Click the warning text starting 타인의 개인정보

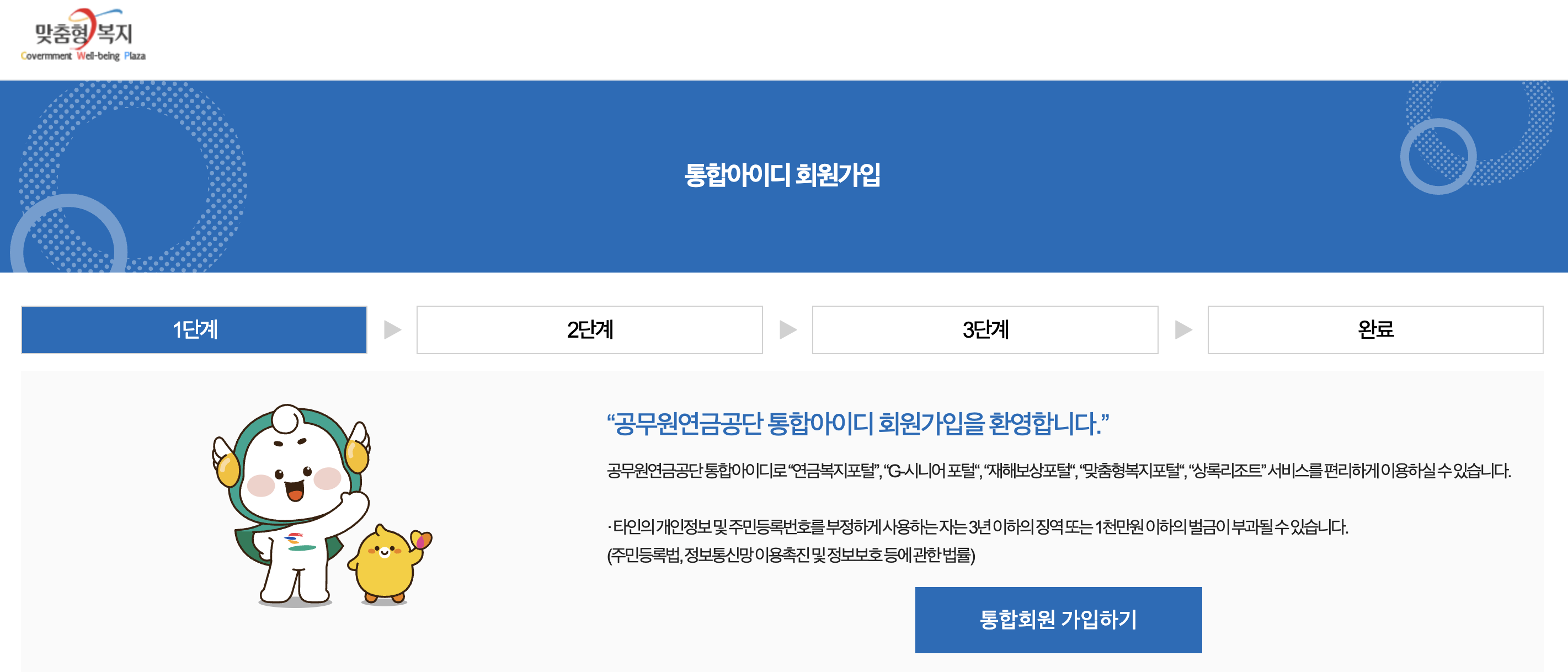978,526
